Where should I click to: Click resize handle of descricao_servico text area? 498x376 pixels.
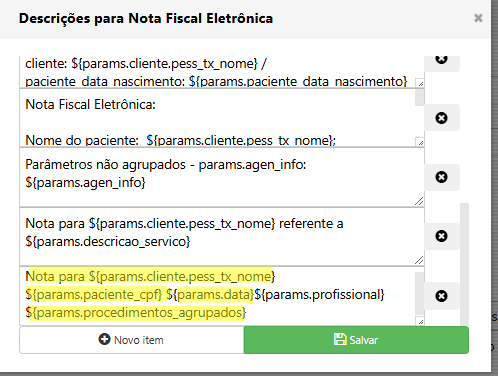[x=419, y=260]
